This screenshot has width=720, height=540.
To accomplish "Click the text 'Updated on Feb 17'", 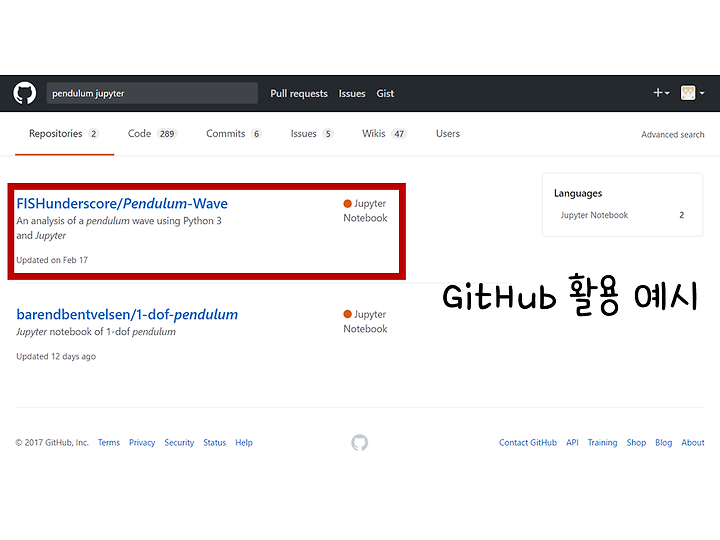I will 52,260.
